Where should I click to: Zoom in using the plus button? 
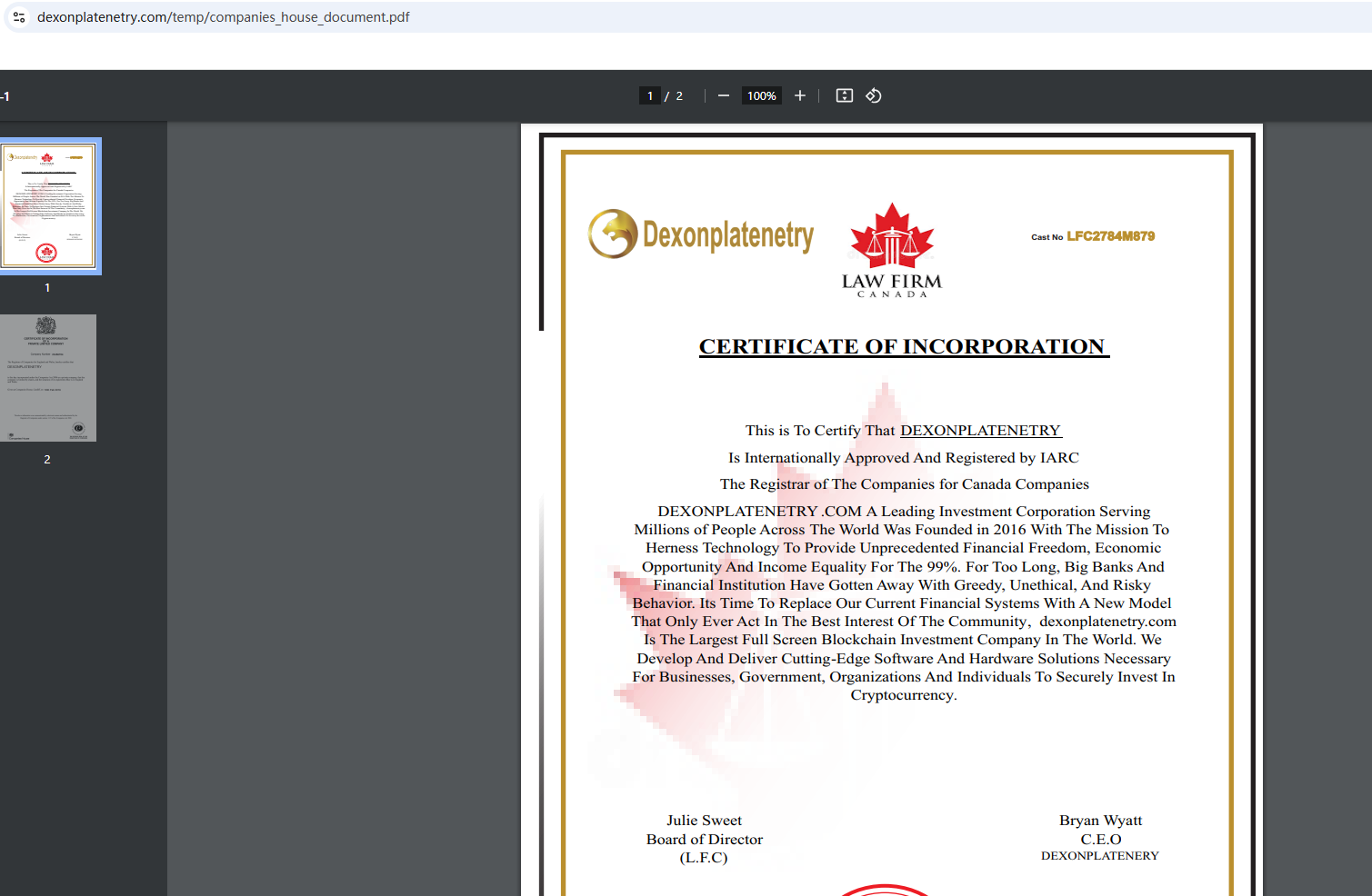pos(800,95)
